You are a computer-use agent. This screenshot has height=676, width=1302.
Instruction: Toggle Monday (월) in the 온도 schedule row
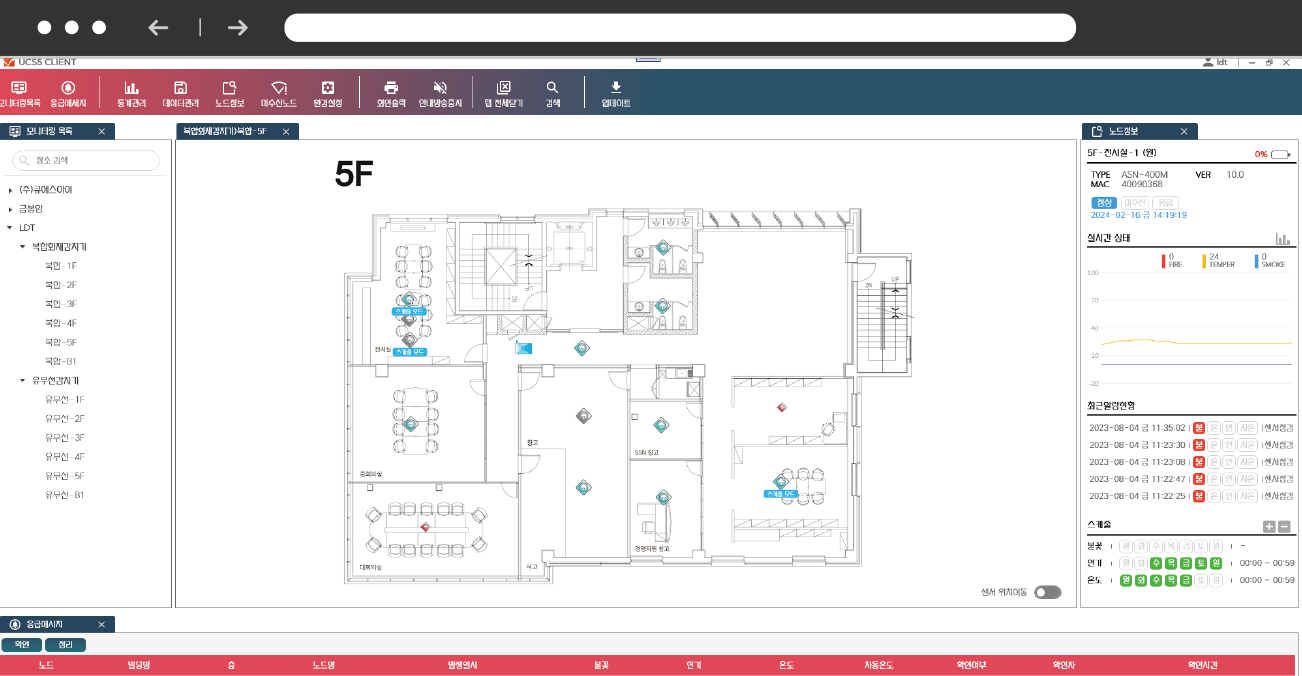(1126, 581)
